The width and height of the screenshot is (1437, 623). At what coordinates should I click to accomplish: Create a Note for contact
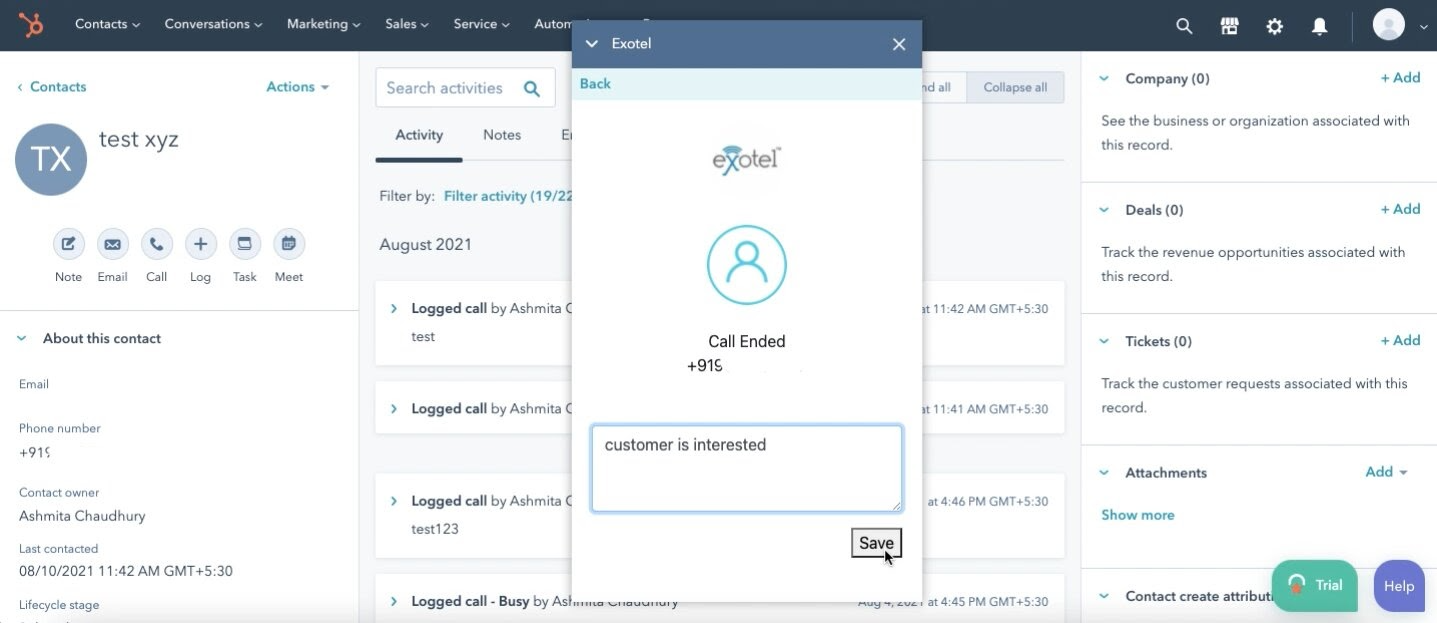[68, 244]
